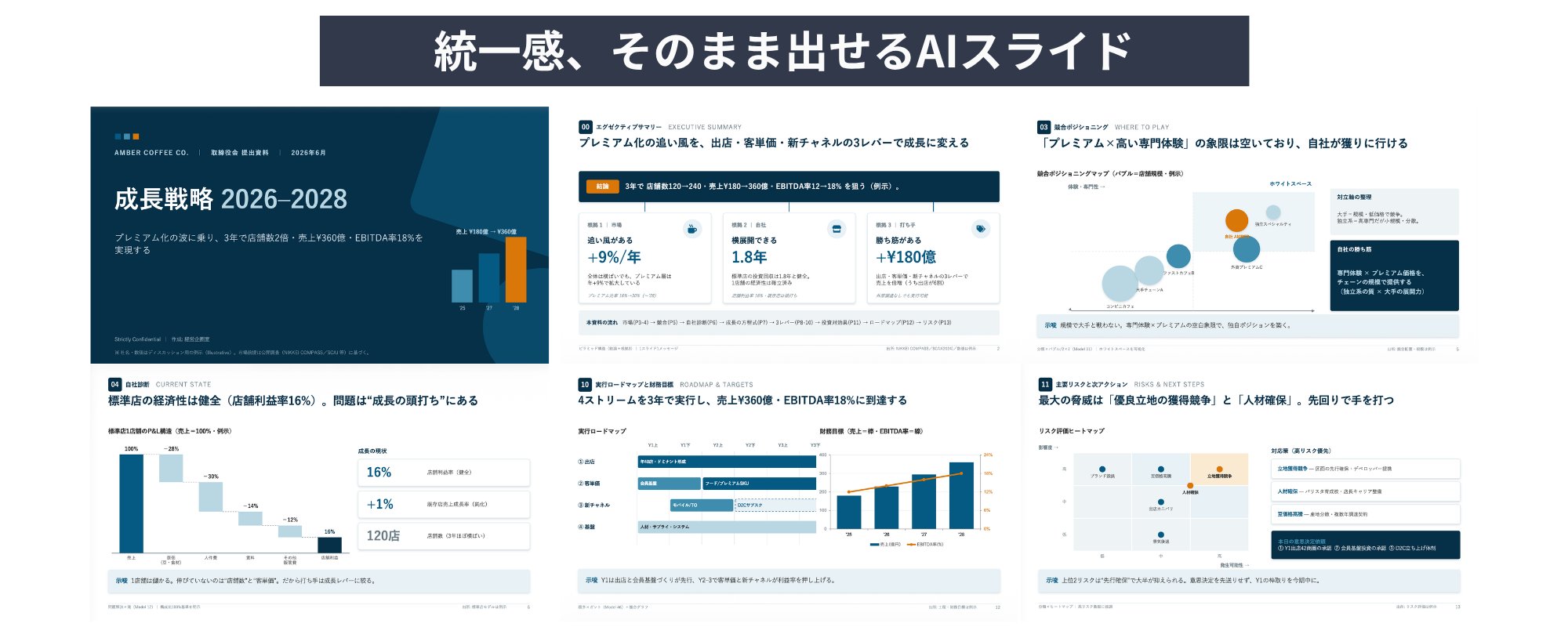Viewport: 1568px width, 627px height.
Task: Click the 成長の現状 heading
Action: pos(372,451)
